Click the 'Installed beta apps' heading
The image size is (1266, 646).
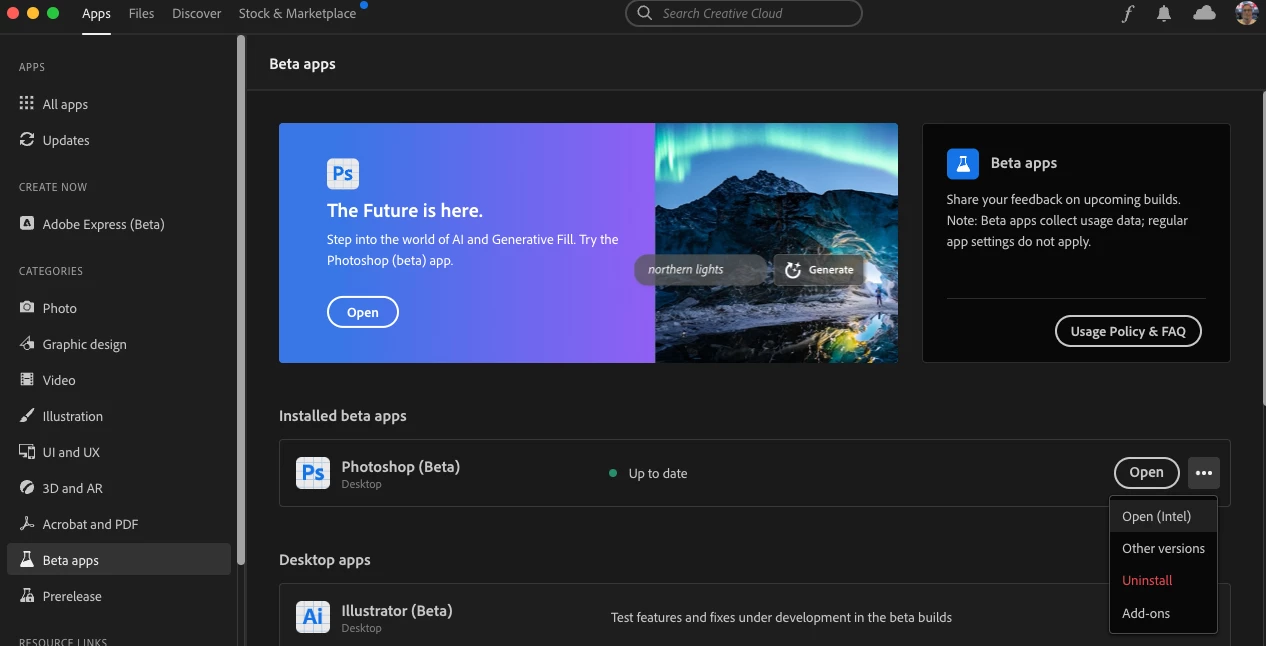point(343,416)
